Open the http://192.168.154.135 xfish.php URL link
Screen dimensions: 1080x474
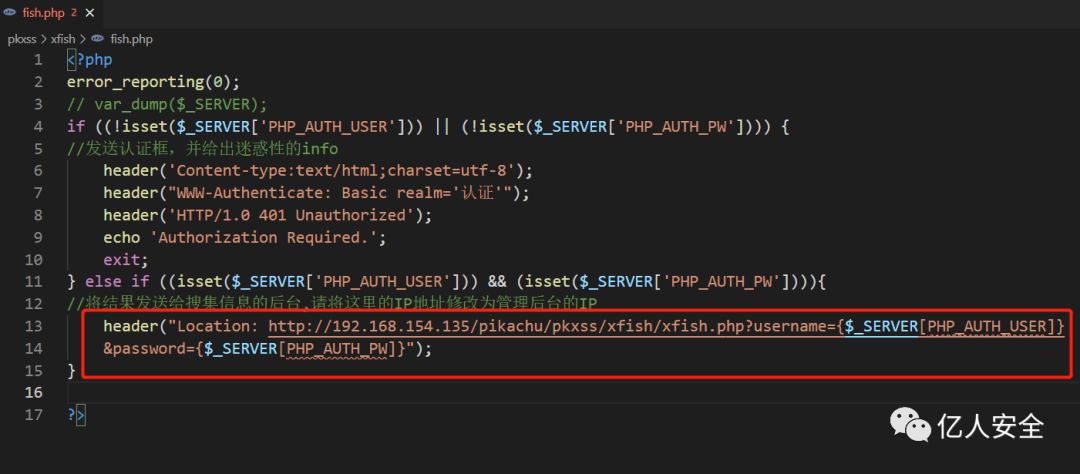click(667, 327)
